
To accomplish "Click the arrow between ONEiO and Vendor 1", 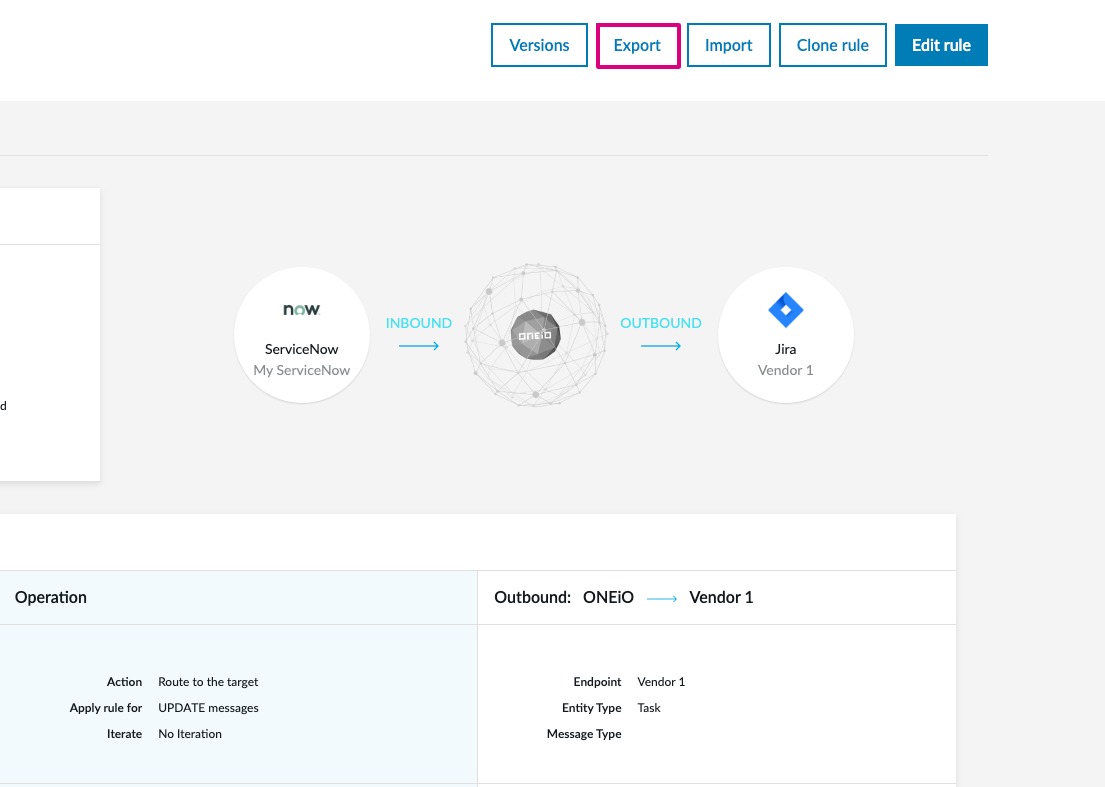I will coord(660,345).
